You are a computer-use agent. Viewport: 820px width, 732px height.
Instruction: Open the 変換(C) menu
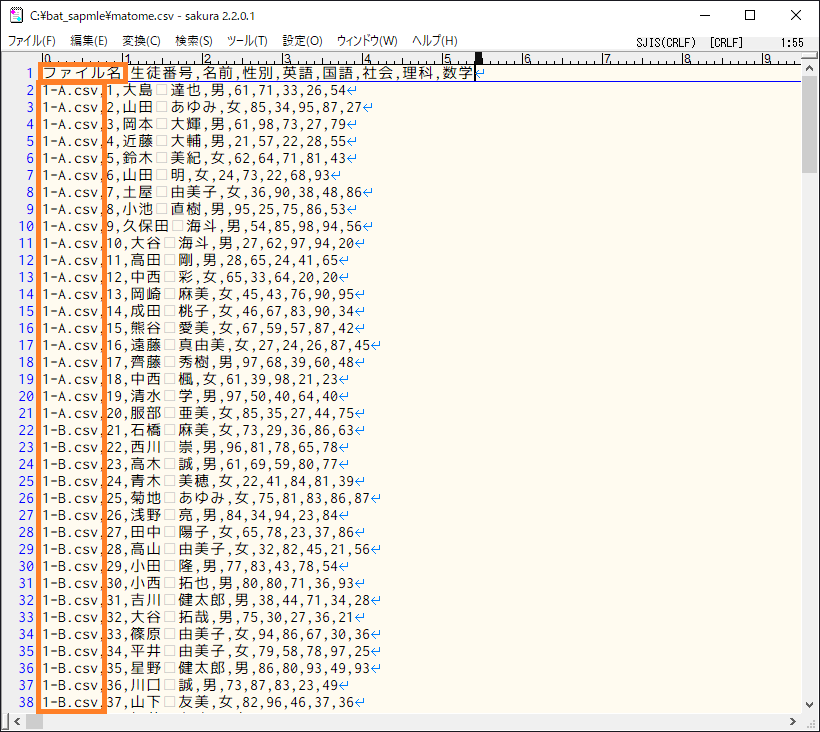coord(141,41)
